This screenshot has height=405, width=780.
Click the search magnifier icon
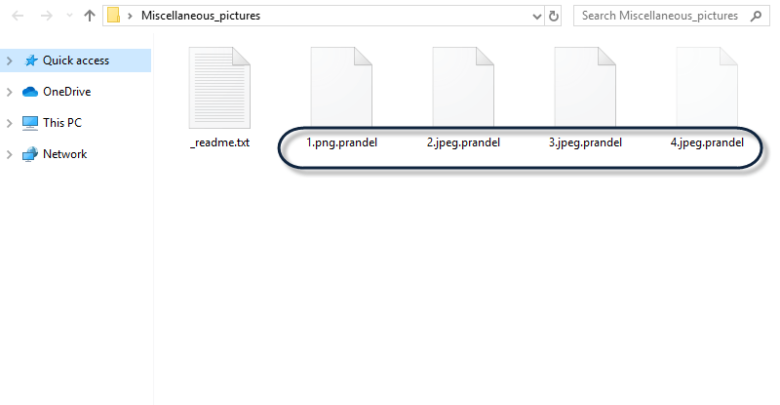point(756,16)
